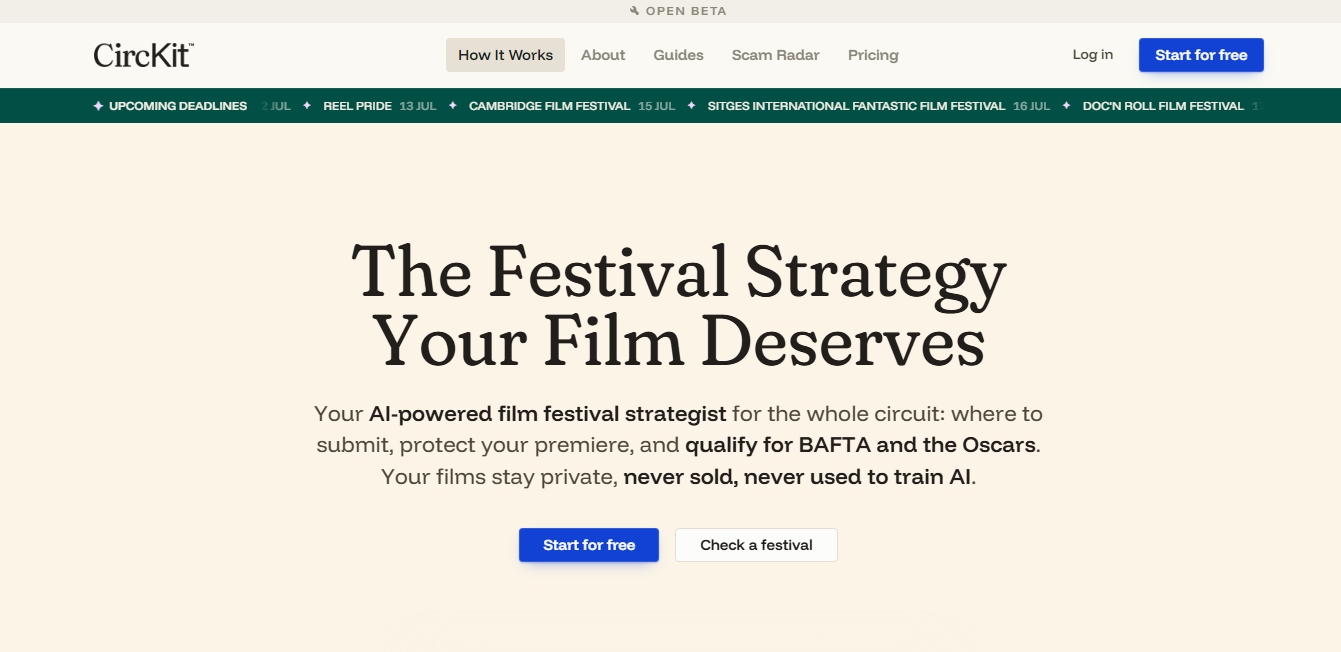This screenshot has width=1341, height=652.
Task: Click the star icon before UPCOMING DEADLINES
Action: (x=98, y=106)
